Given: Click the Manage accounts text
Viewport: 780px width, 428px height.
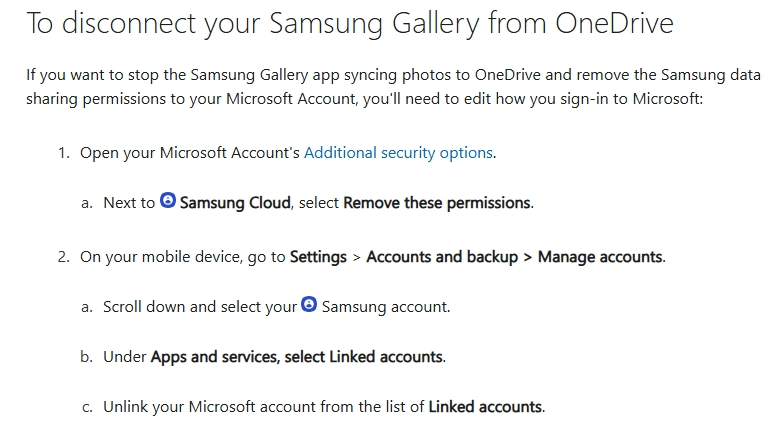Looking at the screenshot, I should [600, 257].
